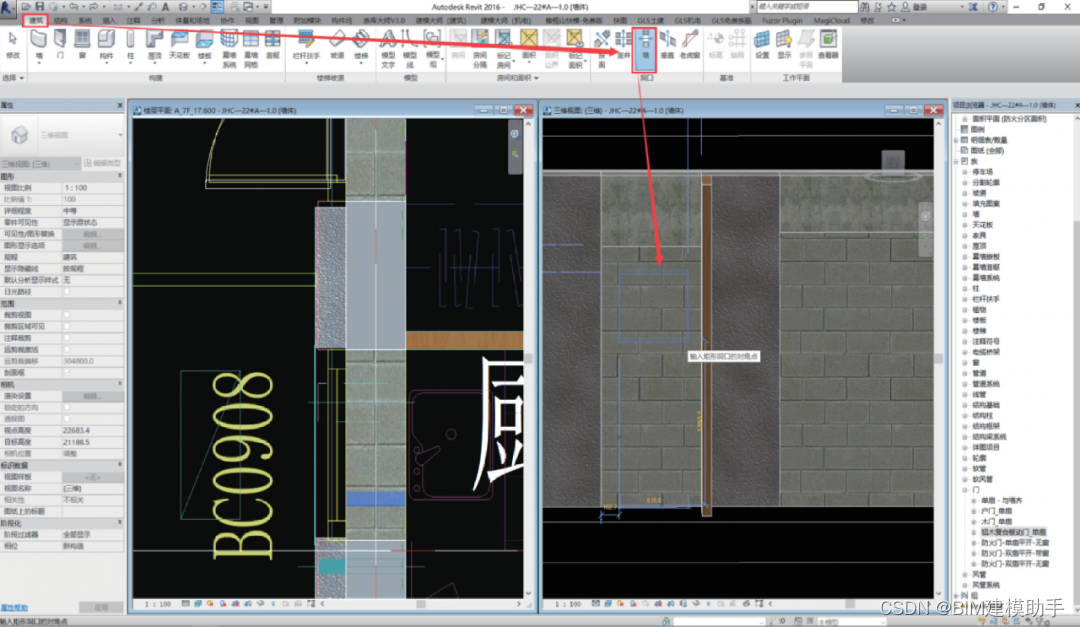Select the 竖梃 (Mullion) tool
The height and width of the screenshot is (627, 1080).
[273, 45]
